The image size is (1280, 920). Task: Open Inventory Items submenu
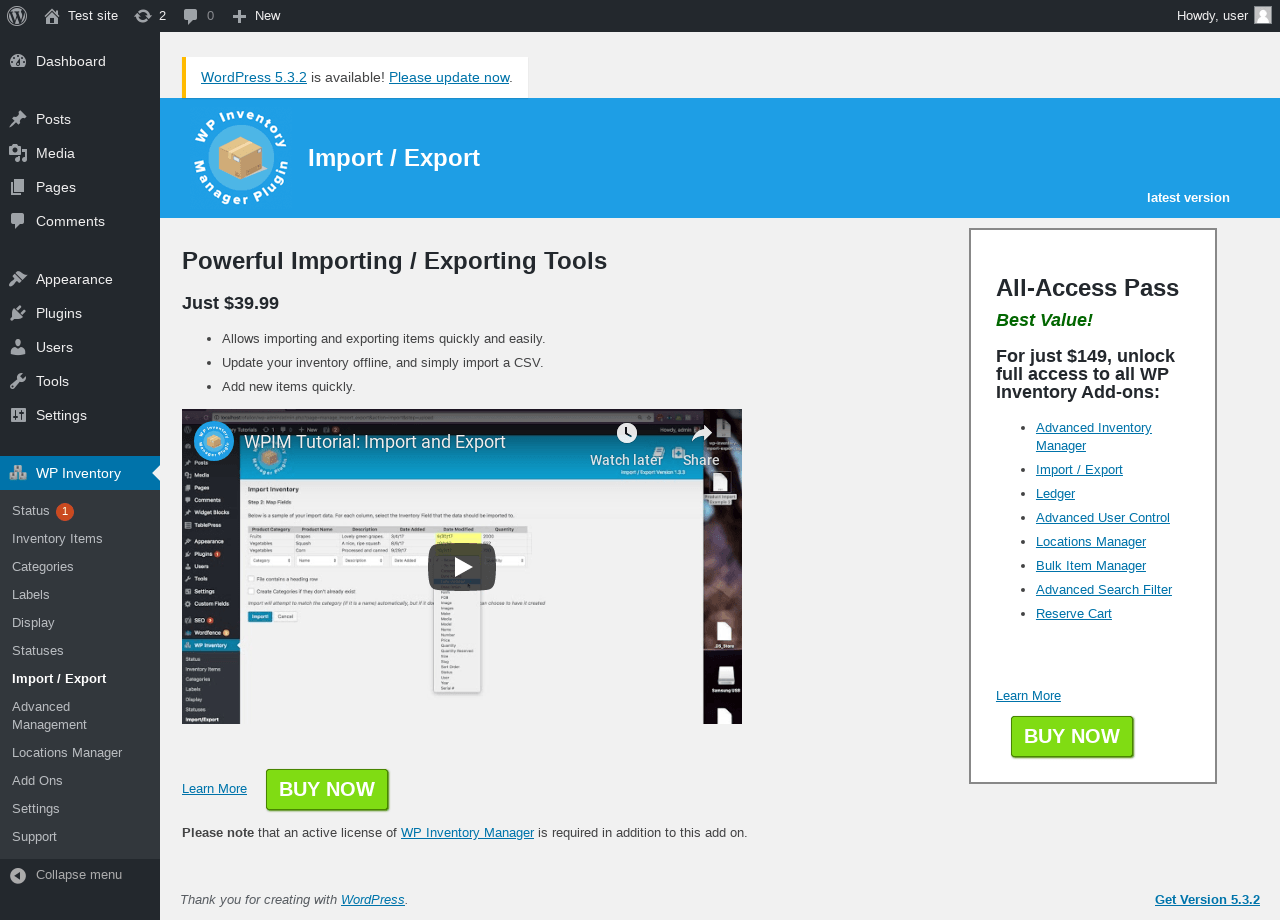(80, 539)
